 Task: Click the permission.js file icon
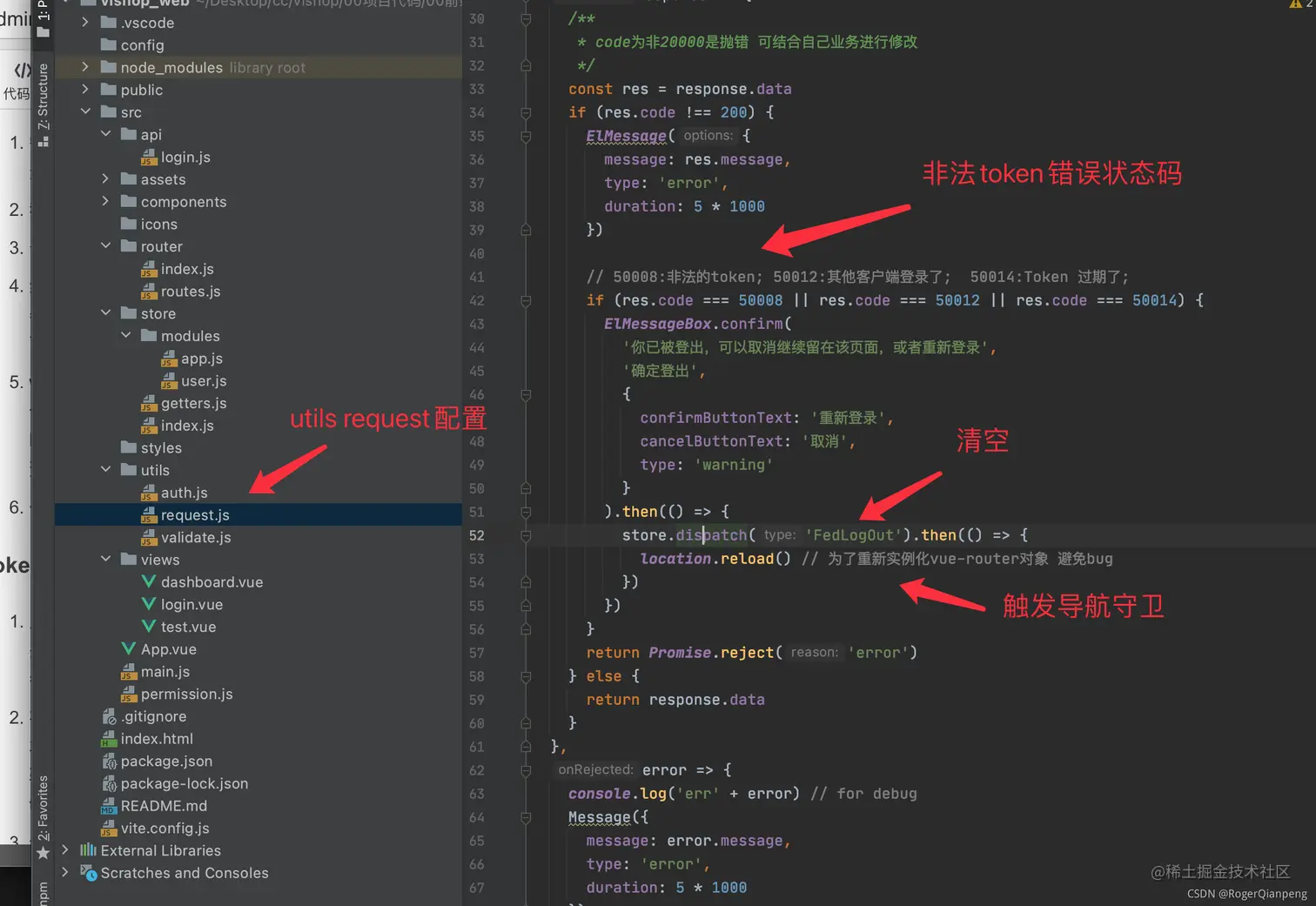129,695
